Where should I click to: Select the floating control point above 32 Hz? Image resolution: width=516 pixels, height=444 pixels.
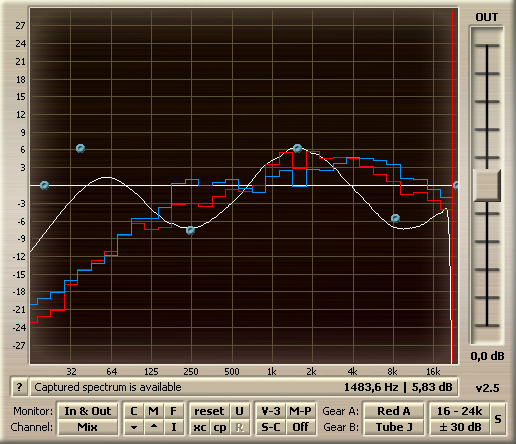(x=80, y=148)
